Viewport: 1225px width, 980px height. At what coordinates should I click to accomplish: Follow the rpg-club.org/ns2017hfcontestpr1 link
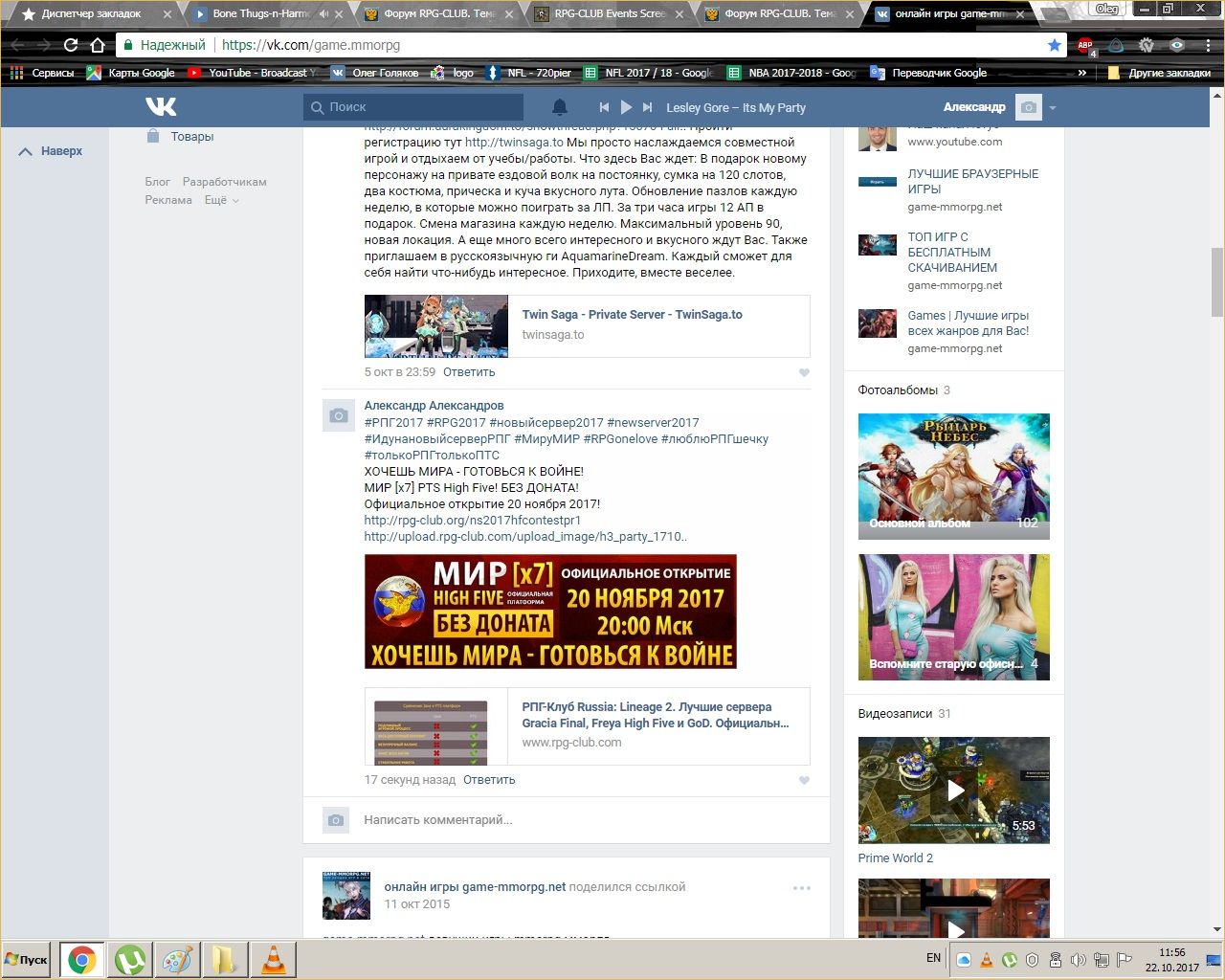(473, 521)
